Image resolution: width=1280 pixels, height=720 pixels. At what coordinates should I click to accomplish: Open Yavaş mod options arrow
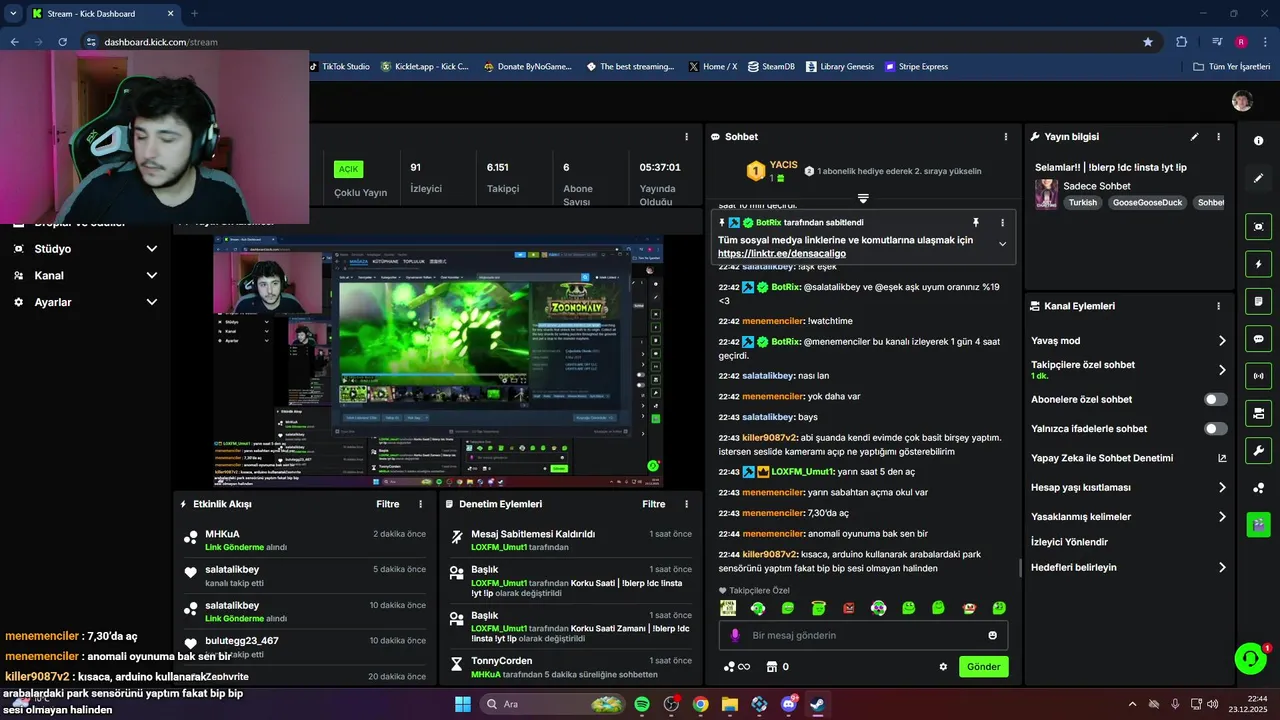pyautogui.click(x=1221, y=341)
